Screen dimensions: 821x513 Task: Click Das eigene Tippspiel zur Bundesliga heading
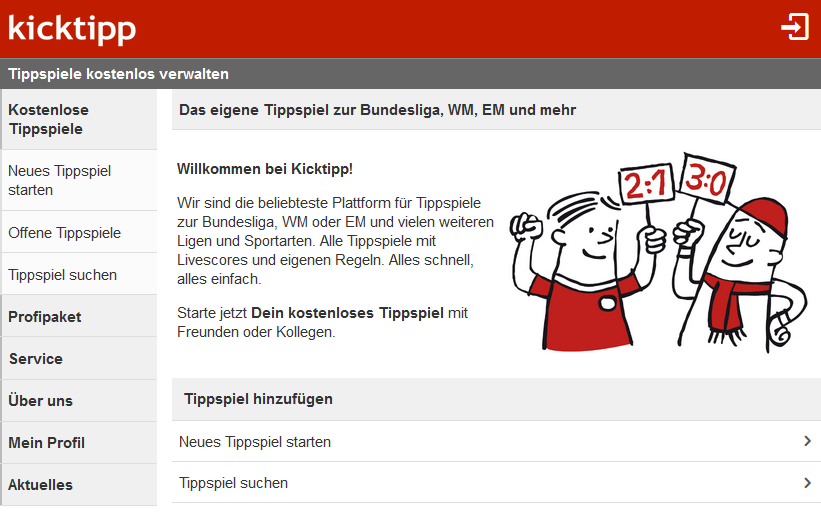click(378, 110)
